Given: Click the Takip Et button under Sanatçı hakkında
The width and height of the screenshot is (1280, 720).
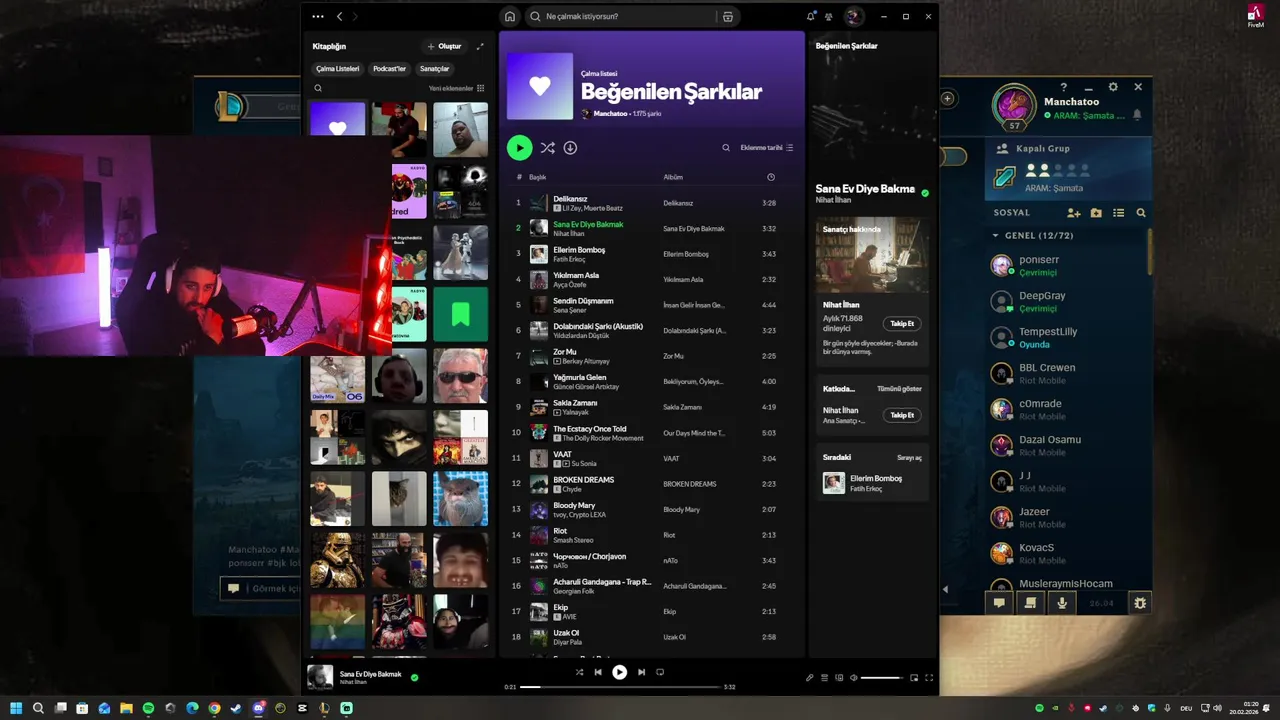Looking at the screenshot, I should click(x=902, y=324).
